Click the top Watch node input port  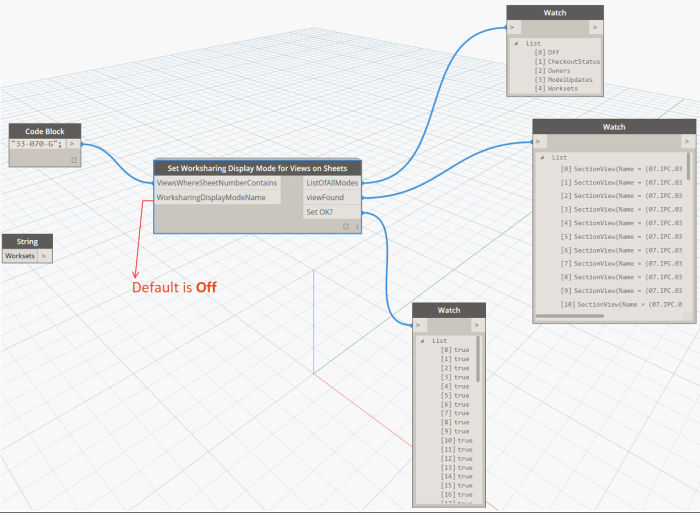click(513, 28)
